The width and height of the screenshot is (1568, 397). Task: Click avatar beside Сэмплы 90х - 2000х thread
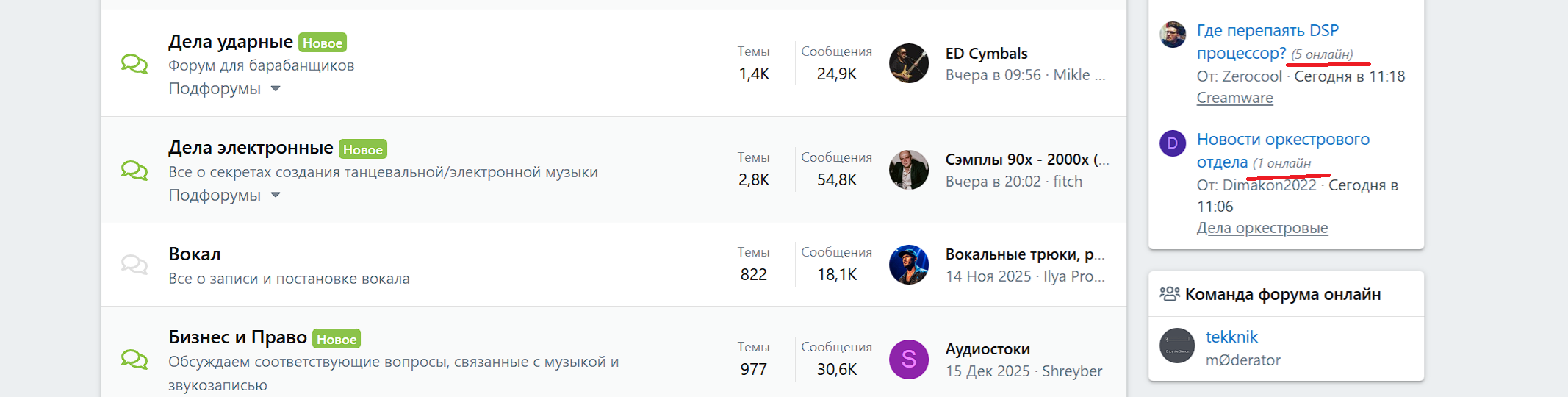tap(909, 170)
